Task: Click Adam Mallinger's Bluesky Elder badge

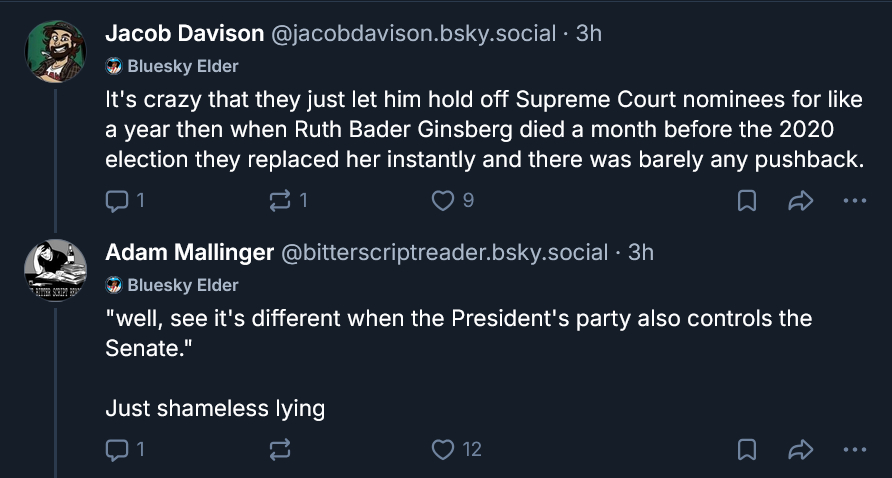Action: [172, 285]
